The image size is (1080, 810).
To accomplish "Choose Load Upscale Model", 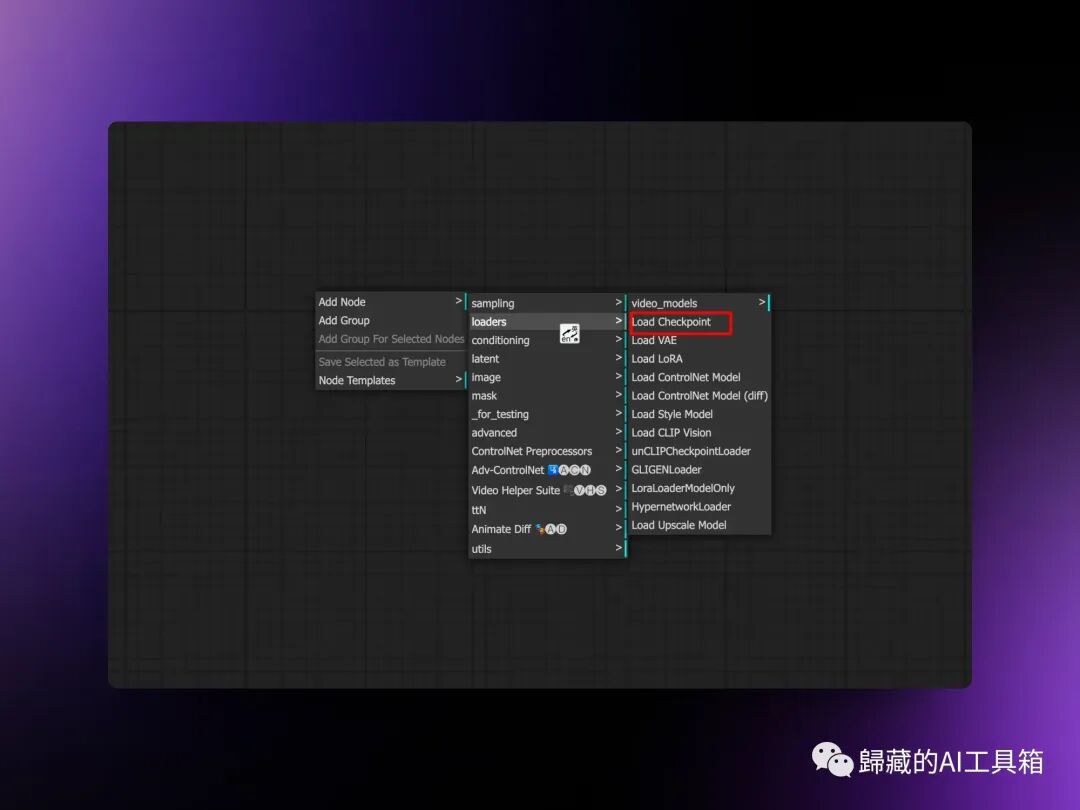I will click(699, 525).
